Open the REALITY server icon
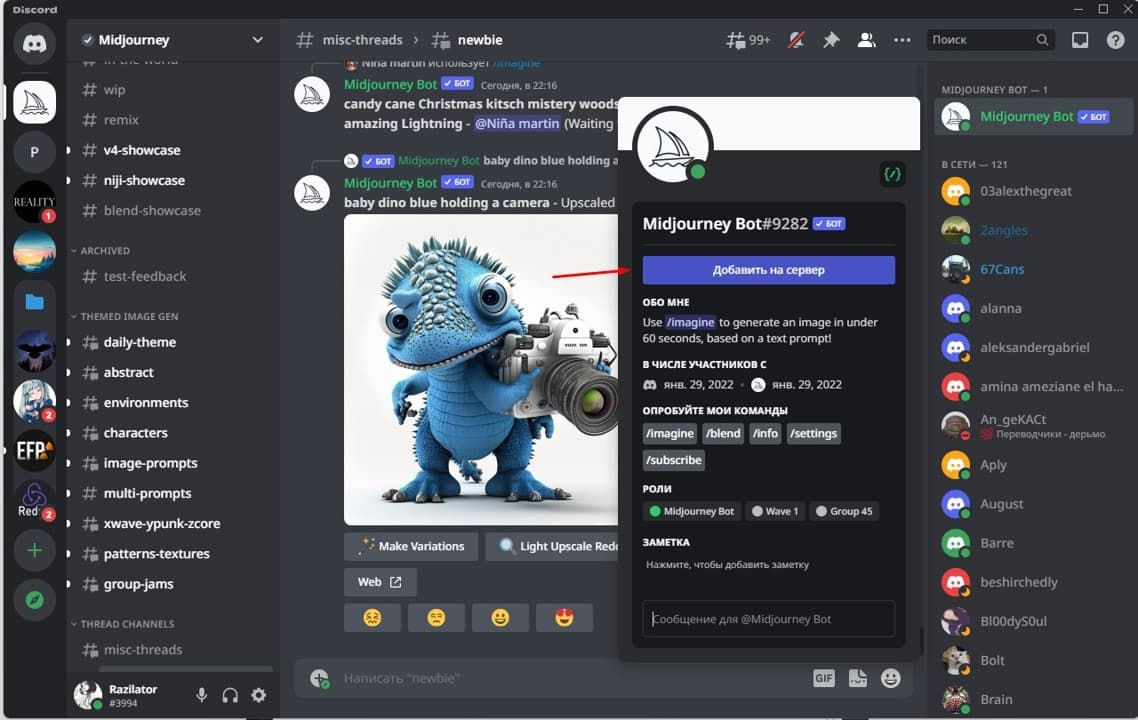This screenshot has width=1138, height=720. pos(34,202)
